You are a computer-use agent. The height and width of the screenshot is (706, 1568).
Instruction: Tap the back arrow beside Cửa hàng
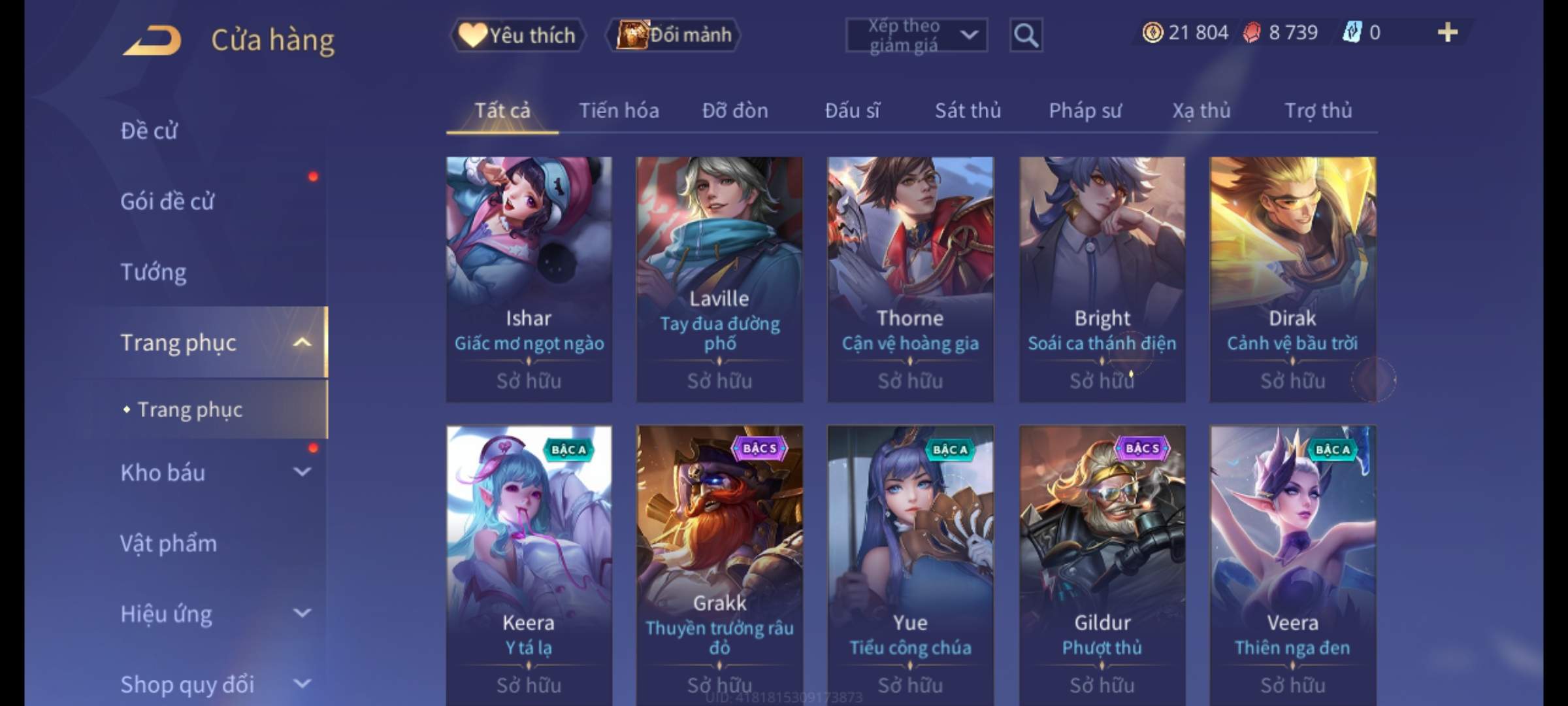[152, 40]
